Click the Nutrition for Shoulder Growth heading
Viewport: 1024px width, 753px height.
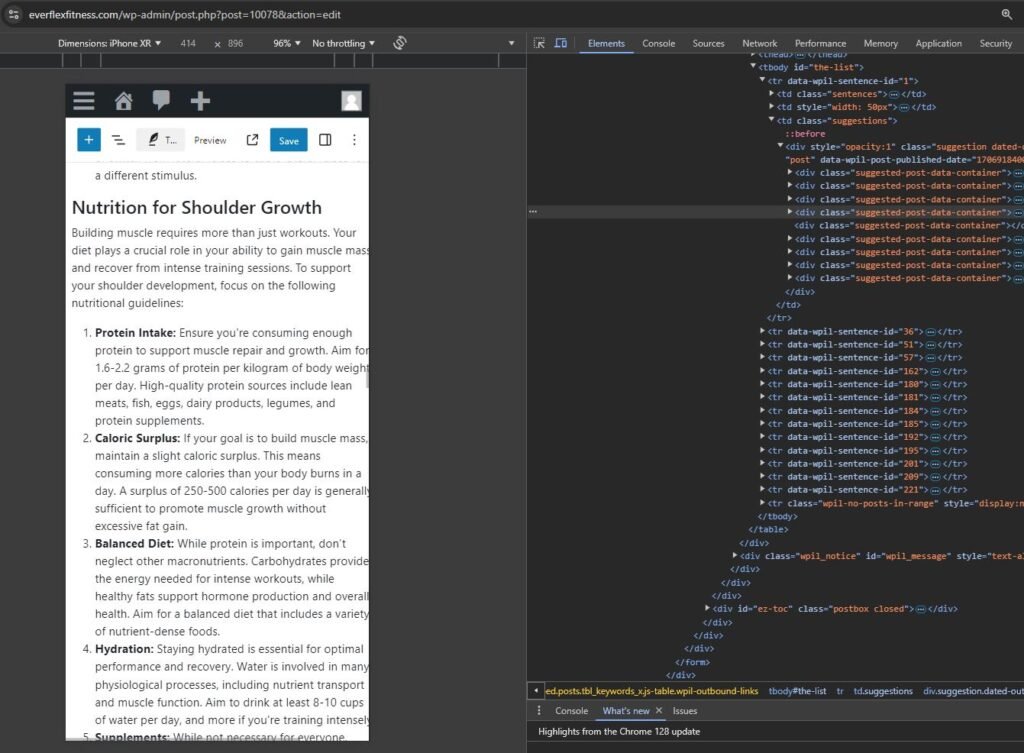coord(197,207)
